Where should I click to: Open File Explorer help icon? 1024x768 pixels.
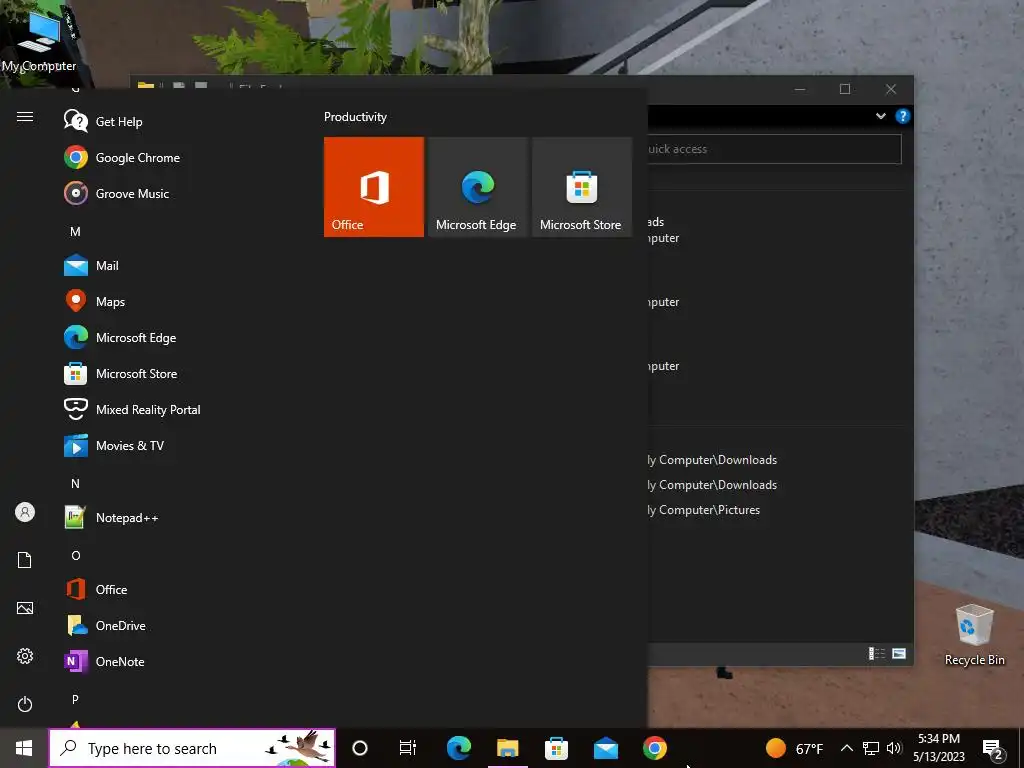pos(903,116)
